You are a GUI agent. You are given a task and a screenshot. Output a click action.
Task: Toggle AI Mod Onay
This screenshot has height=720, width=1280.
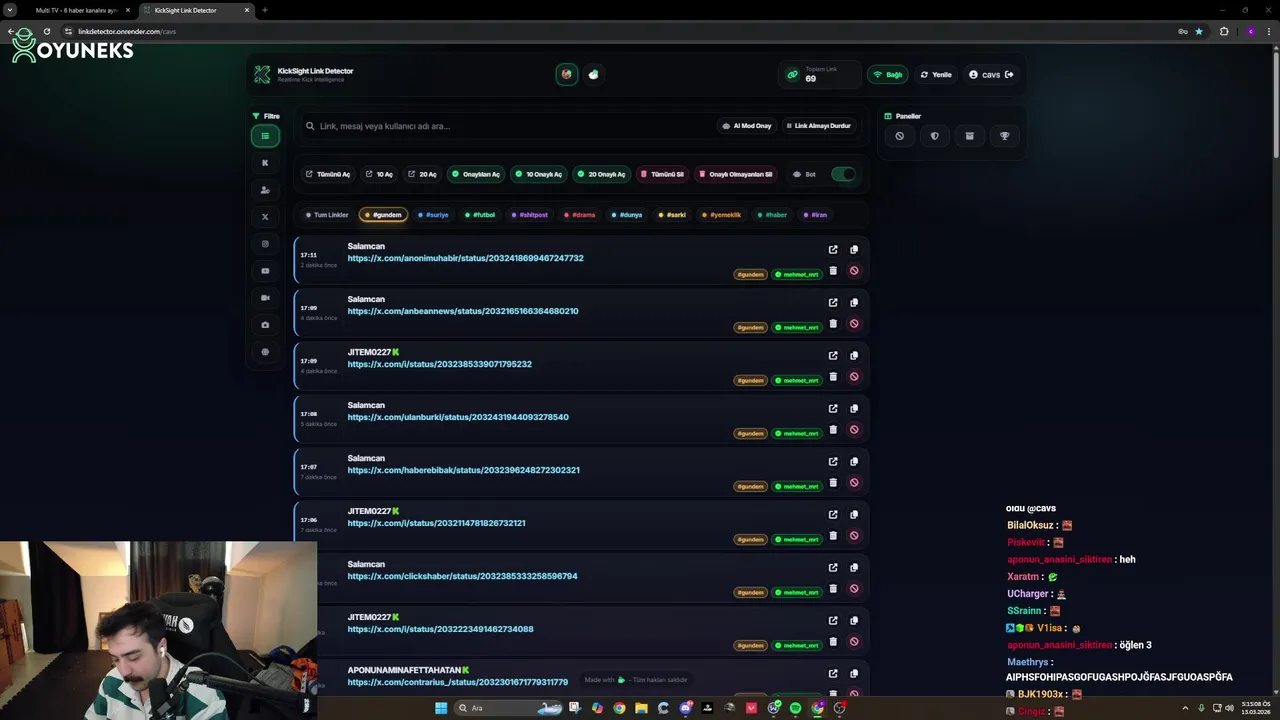coord(747,126)
